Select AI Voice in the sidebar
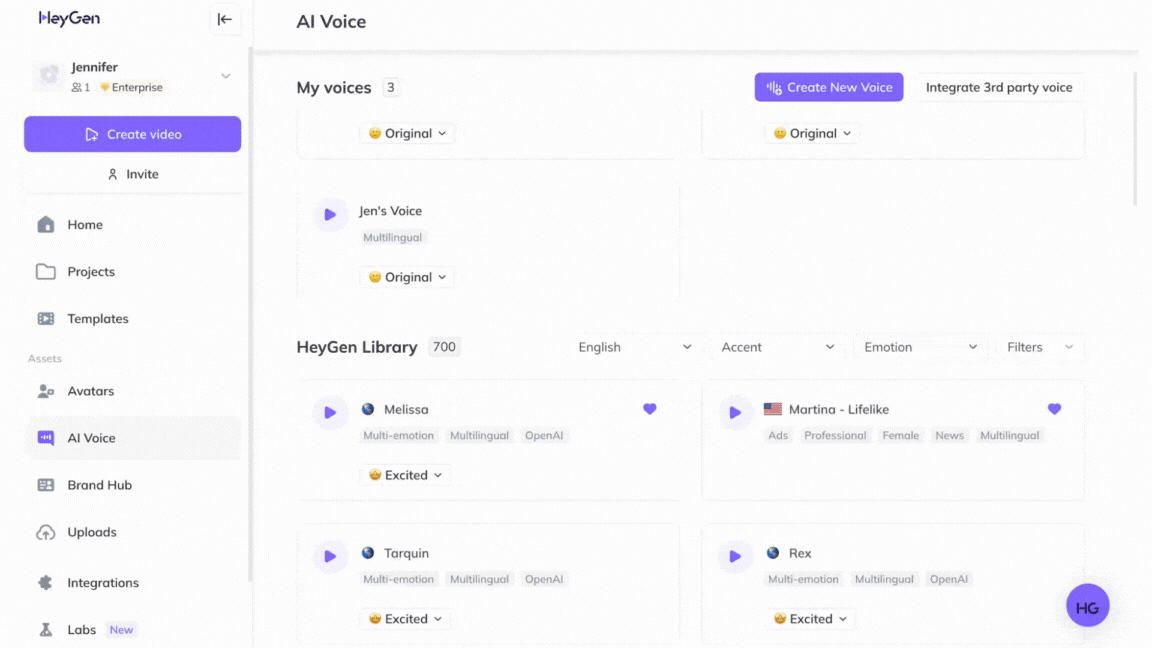 tap(132, 438)
